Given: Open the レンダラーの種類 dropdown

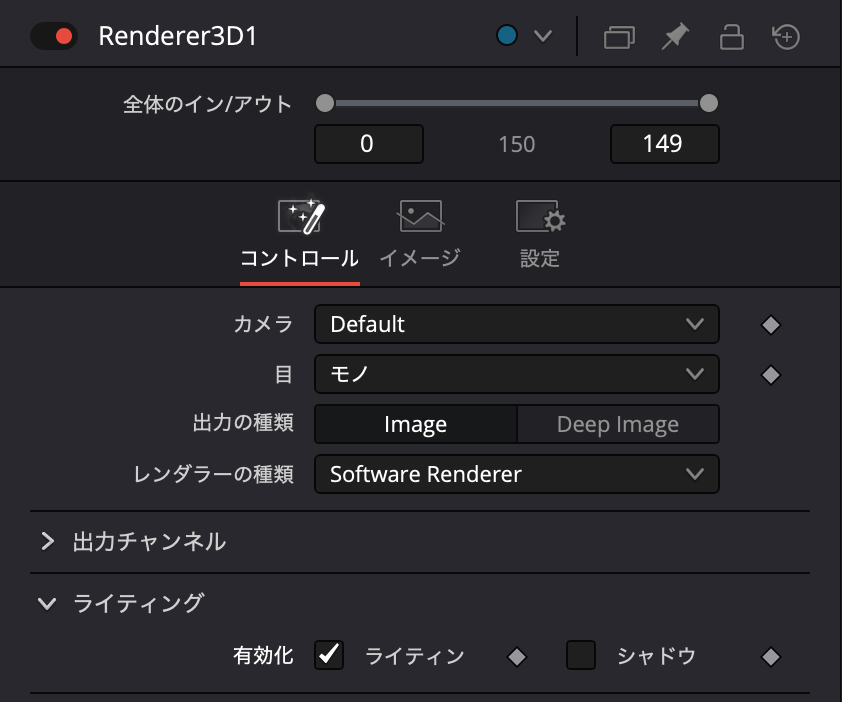Looking at the screenshot, I should pyautogui.click(x=517, y=474).
